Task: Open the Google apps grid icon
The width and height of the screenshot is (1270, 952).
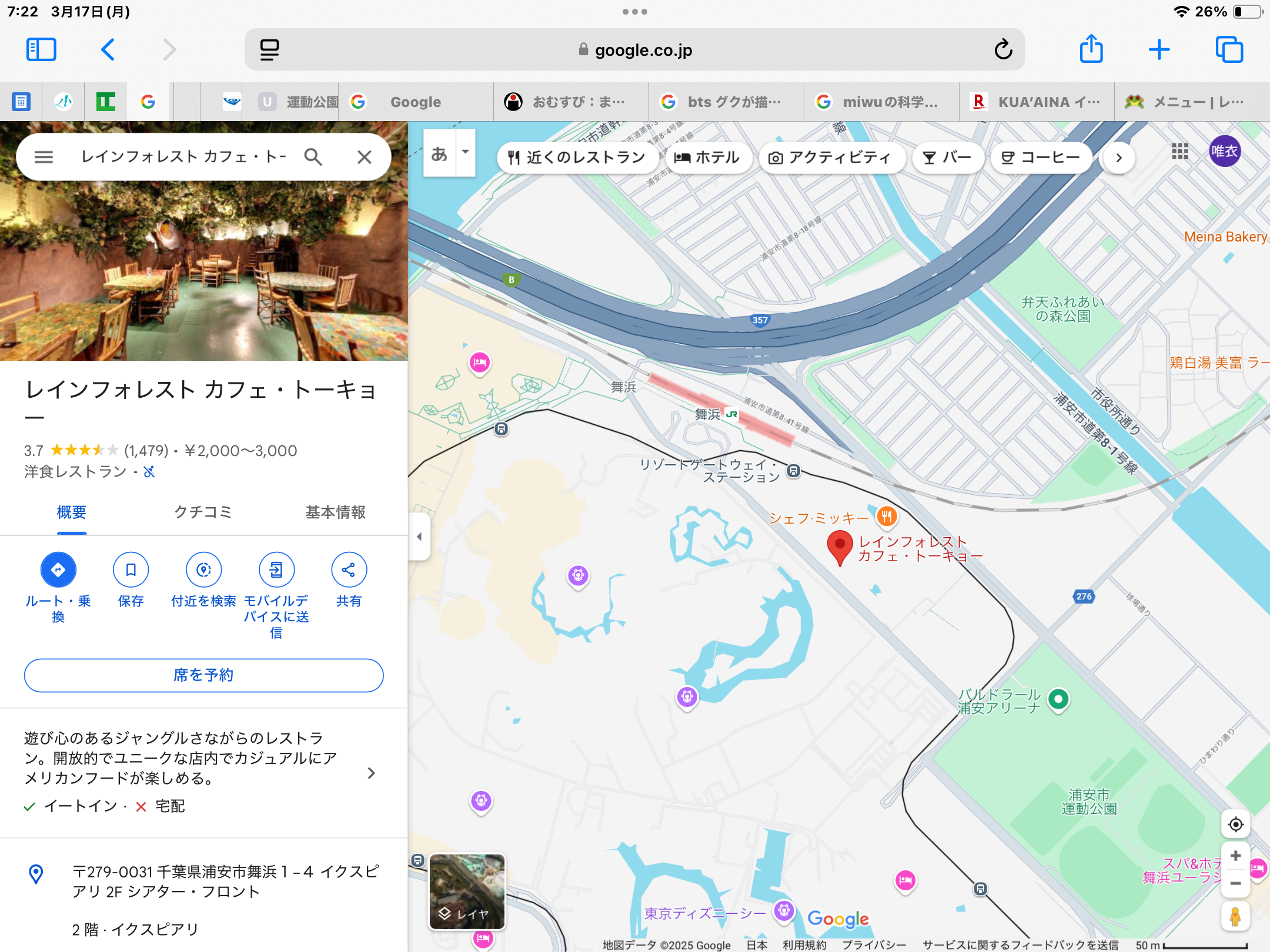Action: tap(1179, 152)
